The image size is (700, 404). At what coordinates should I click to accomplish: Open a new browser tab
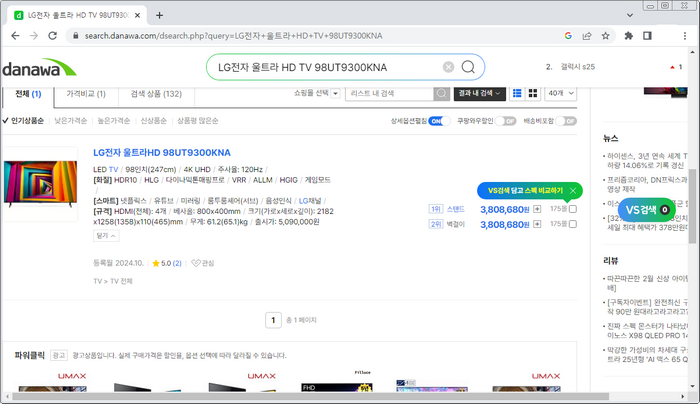(x=159, y=15)
